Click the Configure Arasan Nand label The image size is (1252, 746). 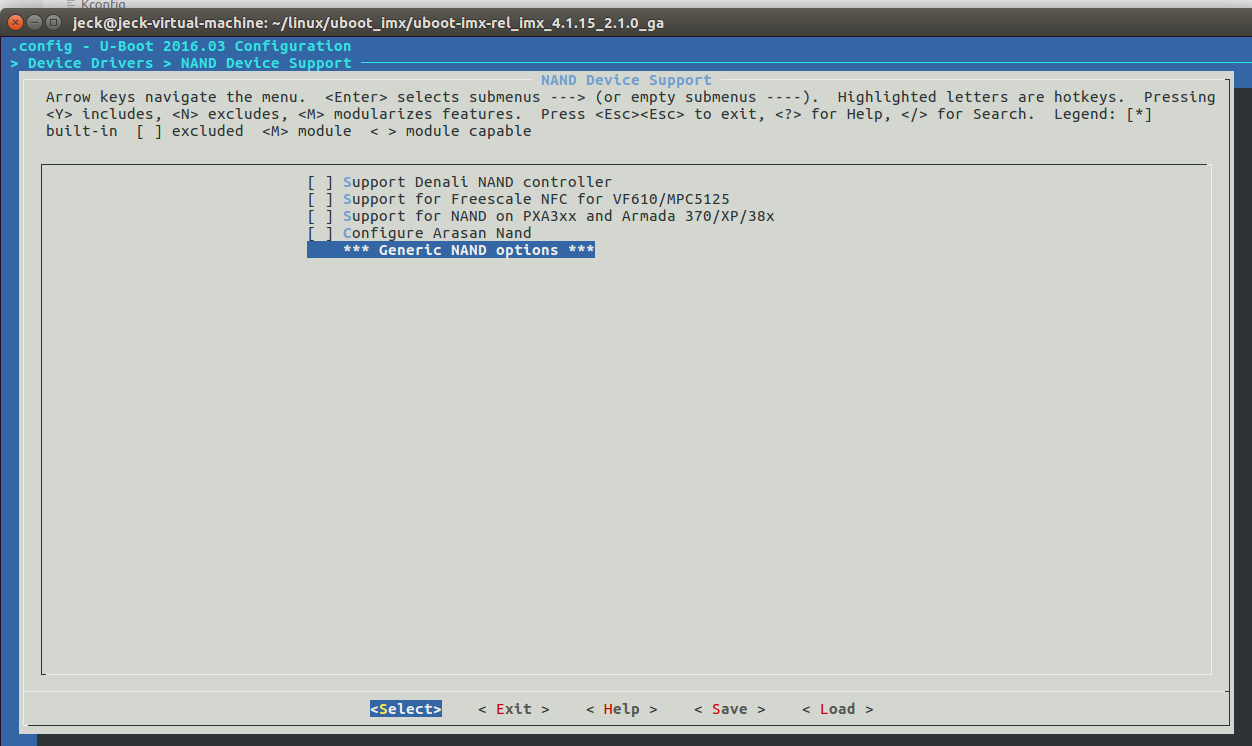[x=437, y=233]
